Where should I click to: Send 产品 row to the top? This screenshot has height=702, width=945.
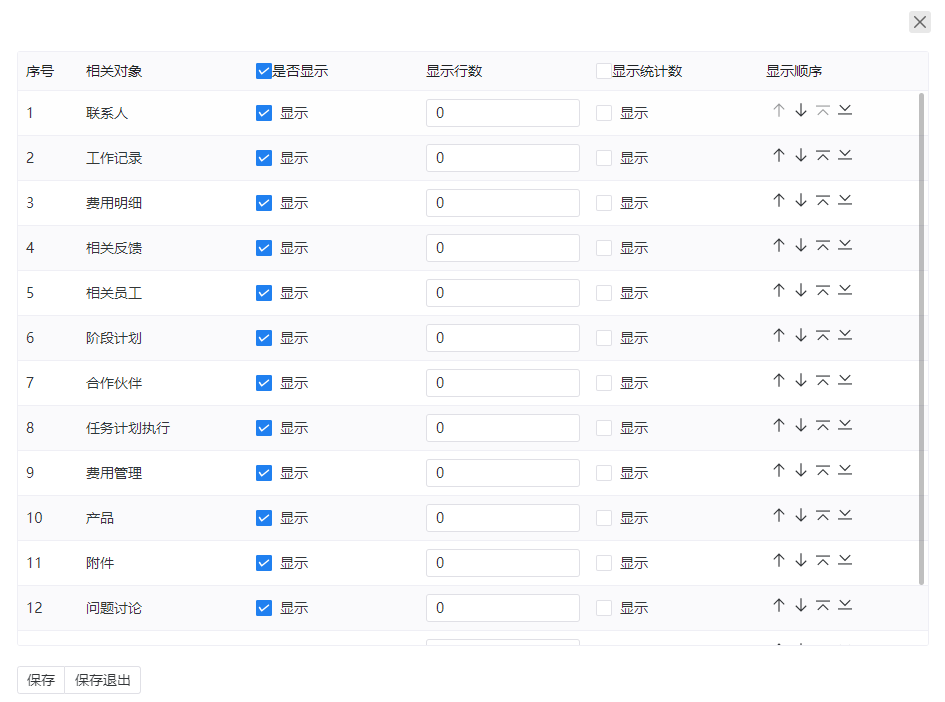pos(823,515)
